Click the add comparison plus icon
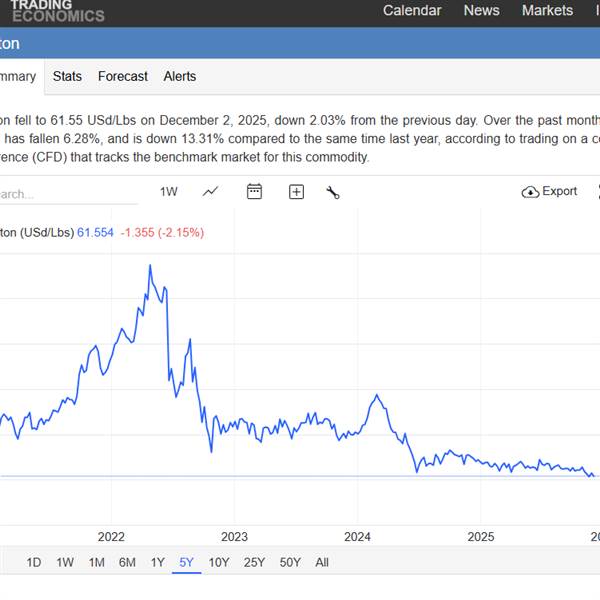 point(296,192)
